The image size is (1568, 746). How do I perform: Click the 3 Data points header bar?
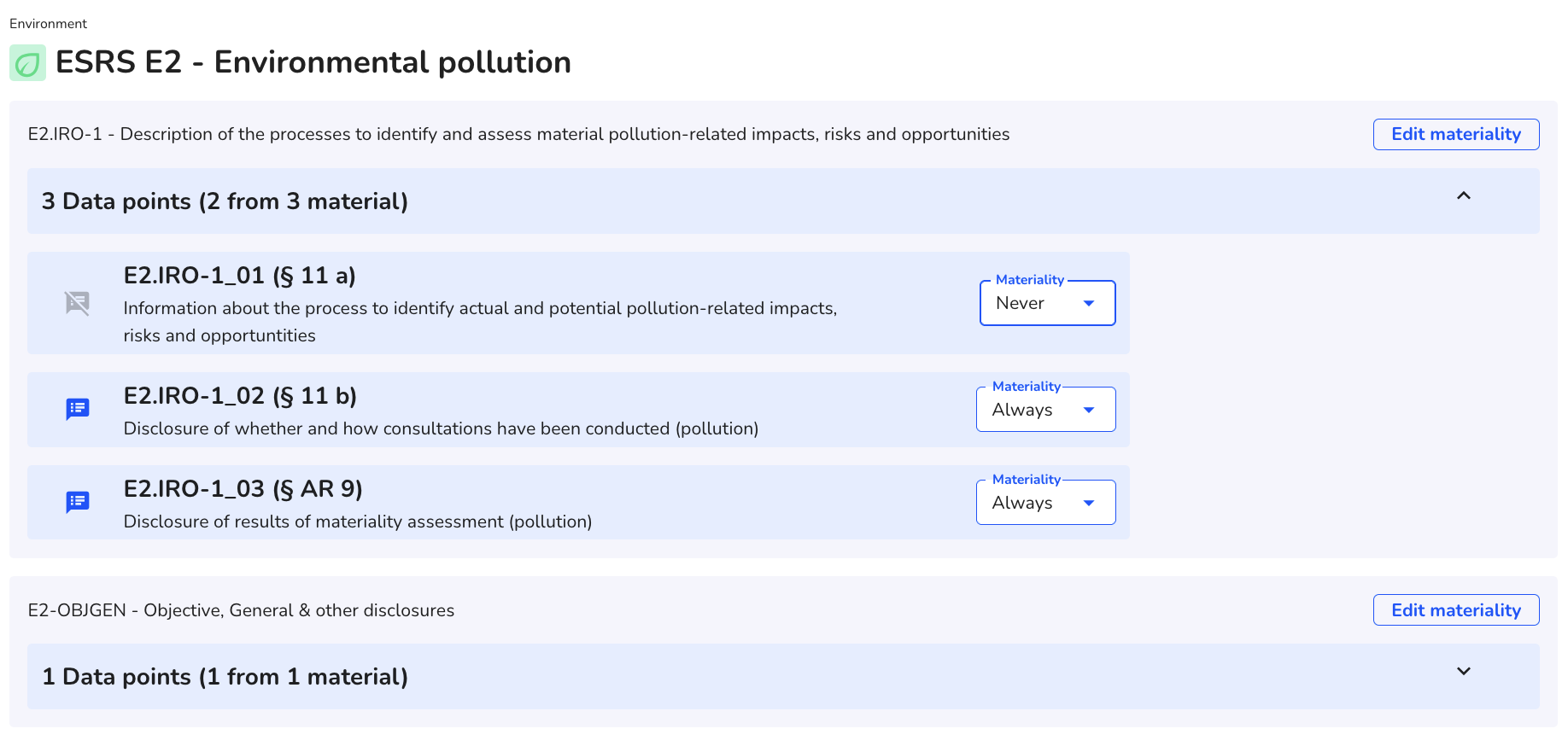click(x=783, y=201)
